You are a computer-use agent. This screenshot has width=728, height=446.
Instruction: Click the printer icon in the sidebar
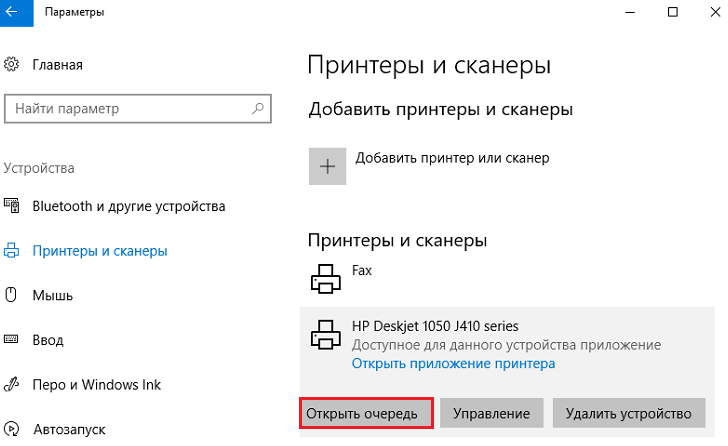point(12,251)
